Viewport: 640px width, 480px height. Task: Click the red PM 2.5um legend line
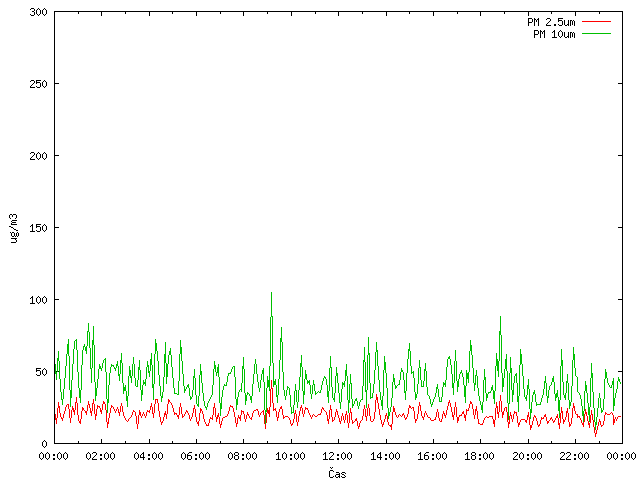pyautogui.click(x=596, y=22)
